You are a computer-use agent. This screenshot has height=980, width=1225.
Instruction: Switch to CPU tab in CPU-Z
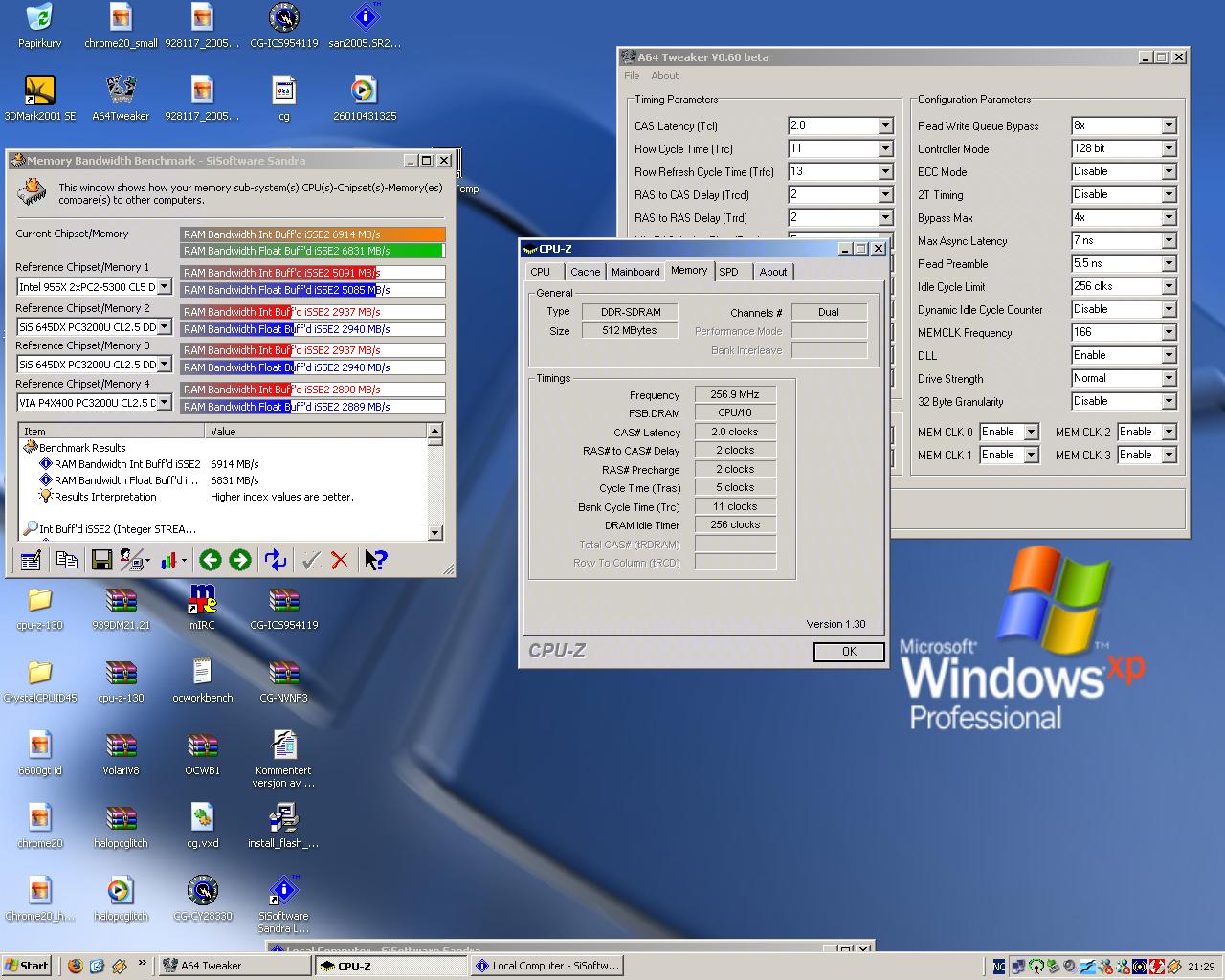(541, 272)
